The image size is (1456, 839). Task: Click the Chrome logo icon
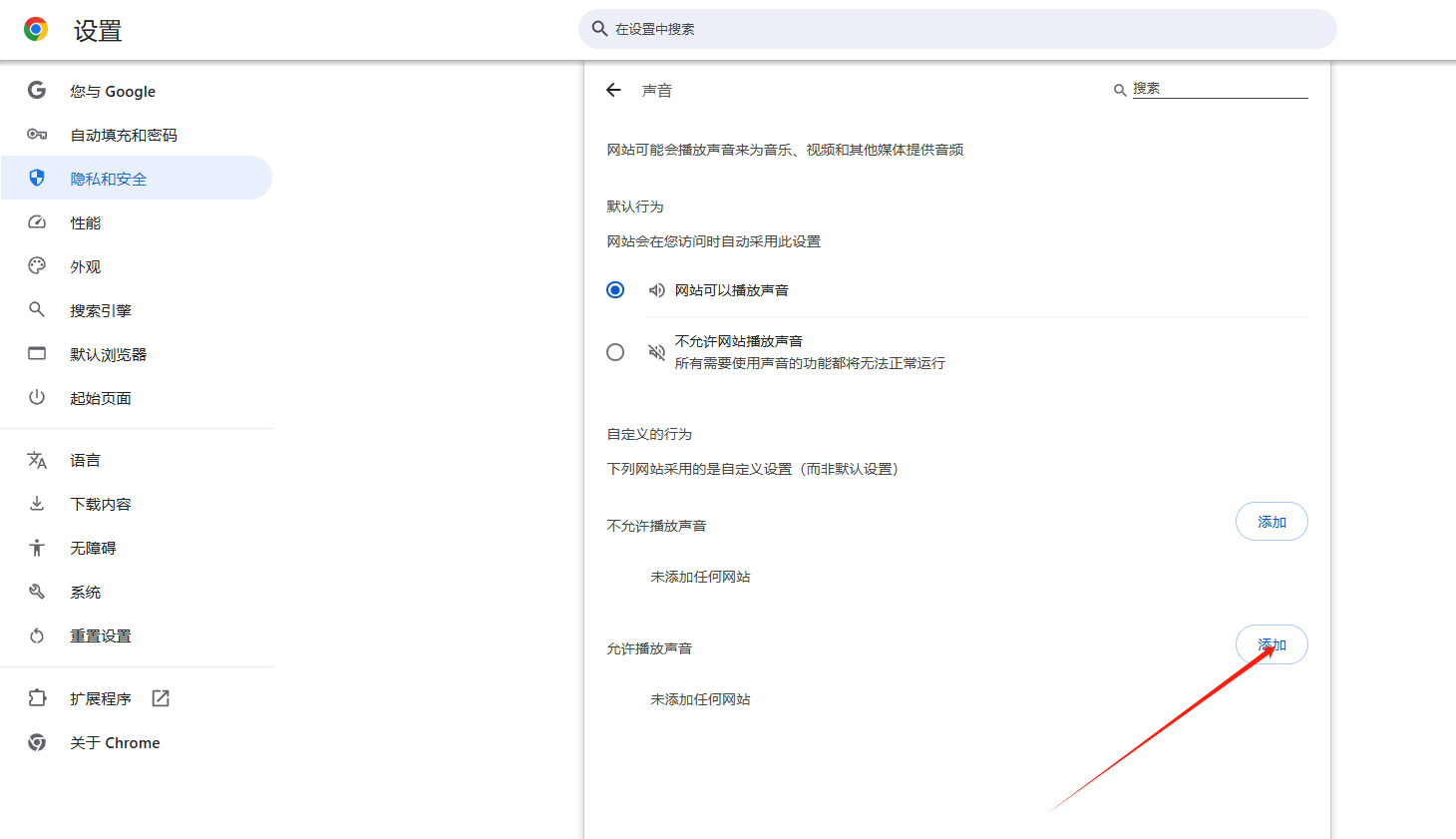click(36, 30)
